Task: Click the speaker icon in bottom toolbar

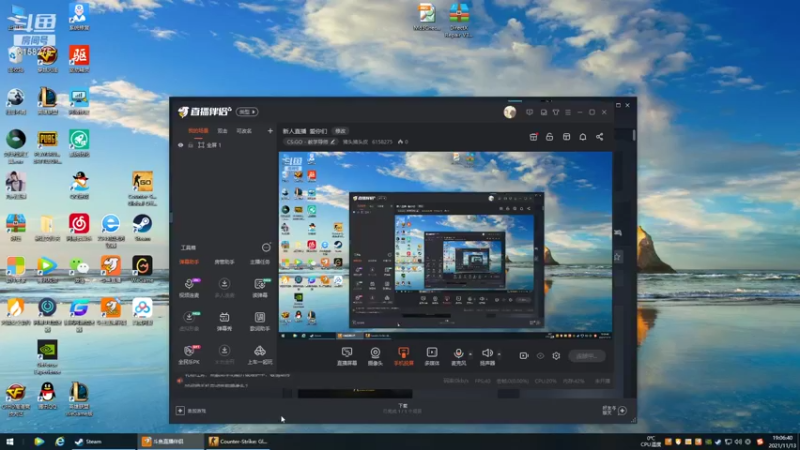Action: (487, 356)
